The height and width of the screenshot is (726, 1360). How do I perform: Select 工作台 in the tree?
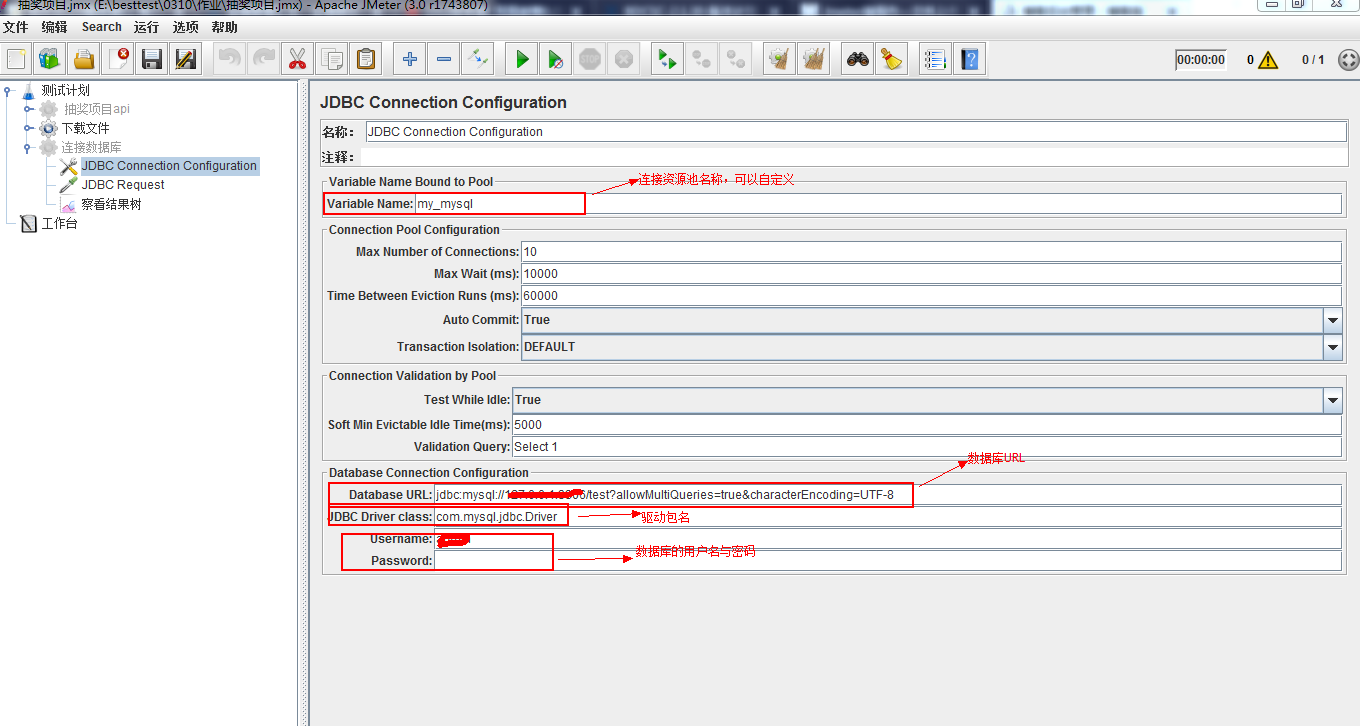(59, 223)
